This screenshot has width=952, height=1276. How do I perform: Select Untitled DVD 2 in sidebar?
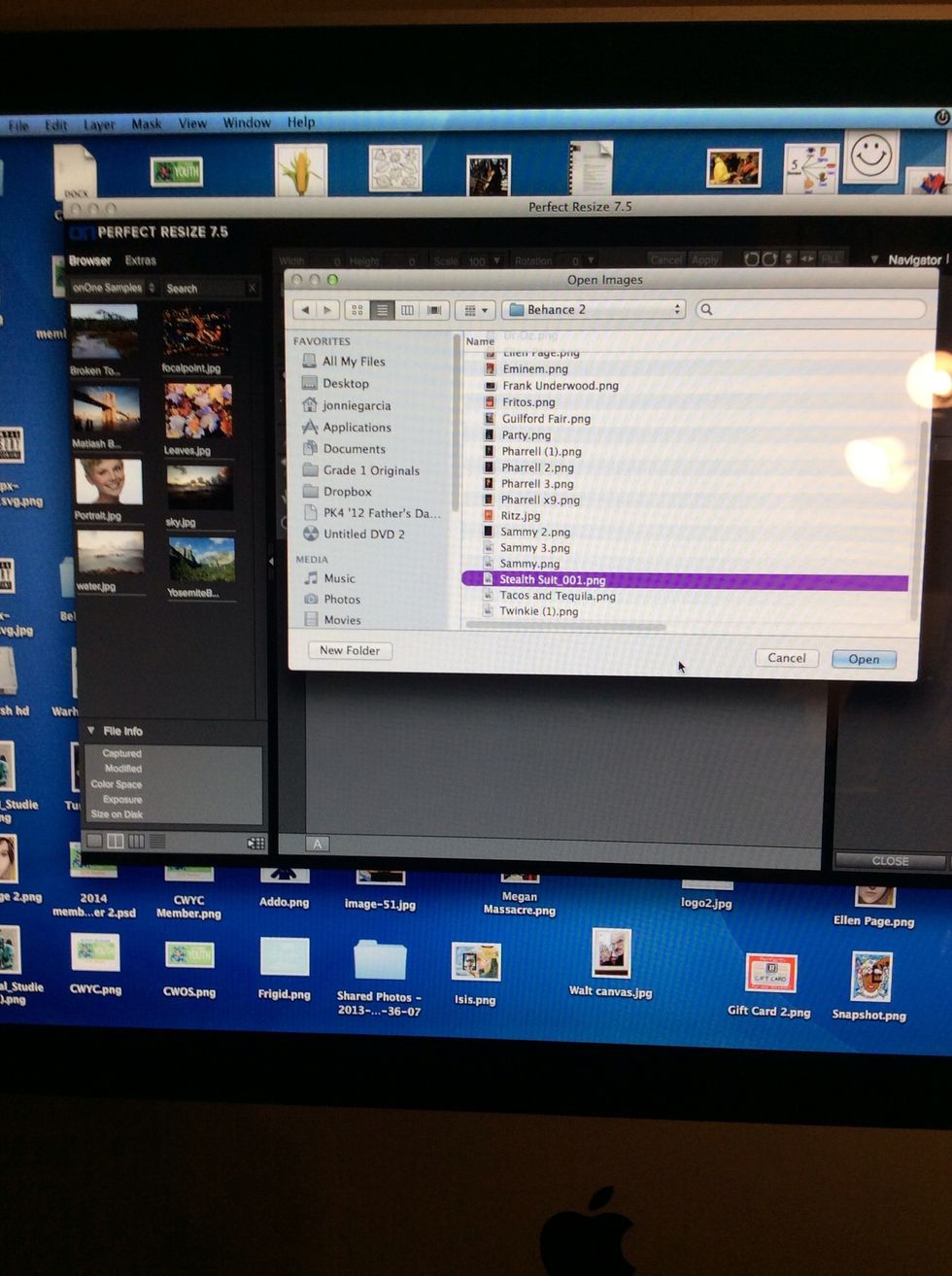pos(363,535)
